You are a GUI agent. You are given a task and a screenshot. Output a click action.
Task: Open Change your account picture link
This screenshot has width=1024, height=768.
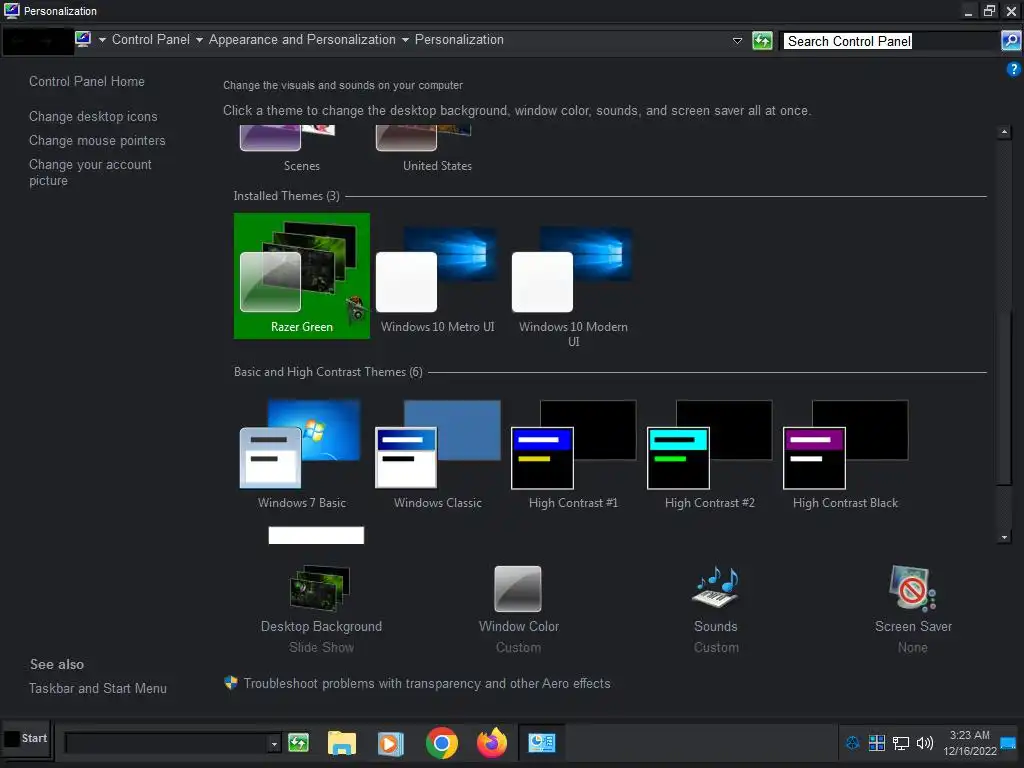[x=90, y=172]
